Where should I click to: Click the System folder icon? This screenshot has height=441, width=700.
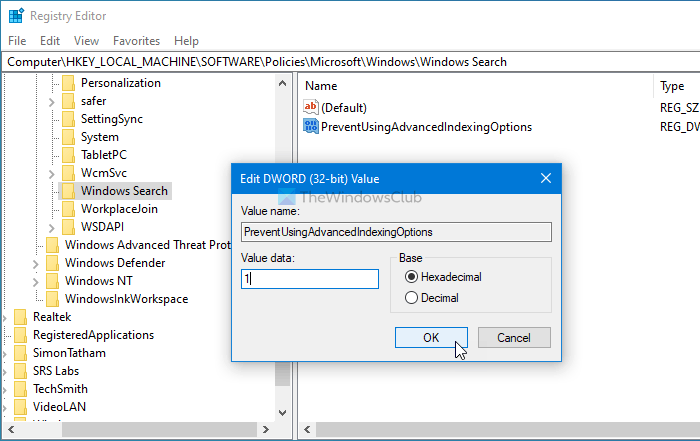pyautogui.click(x=68, y=137)
